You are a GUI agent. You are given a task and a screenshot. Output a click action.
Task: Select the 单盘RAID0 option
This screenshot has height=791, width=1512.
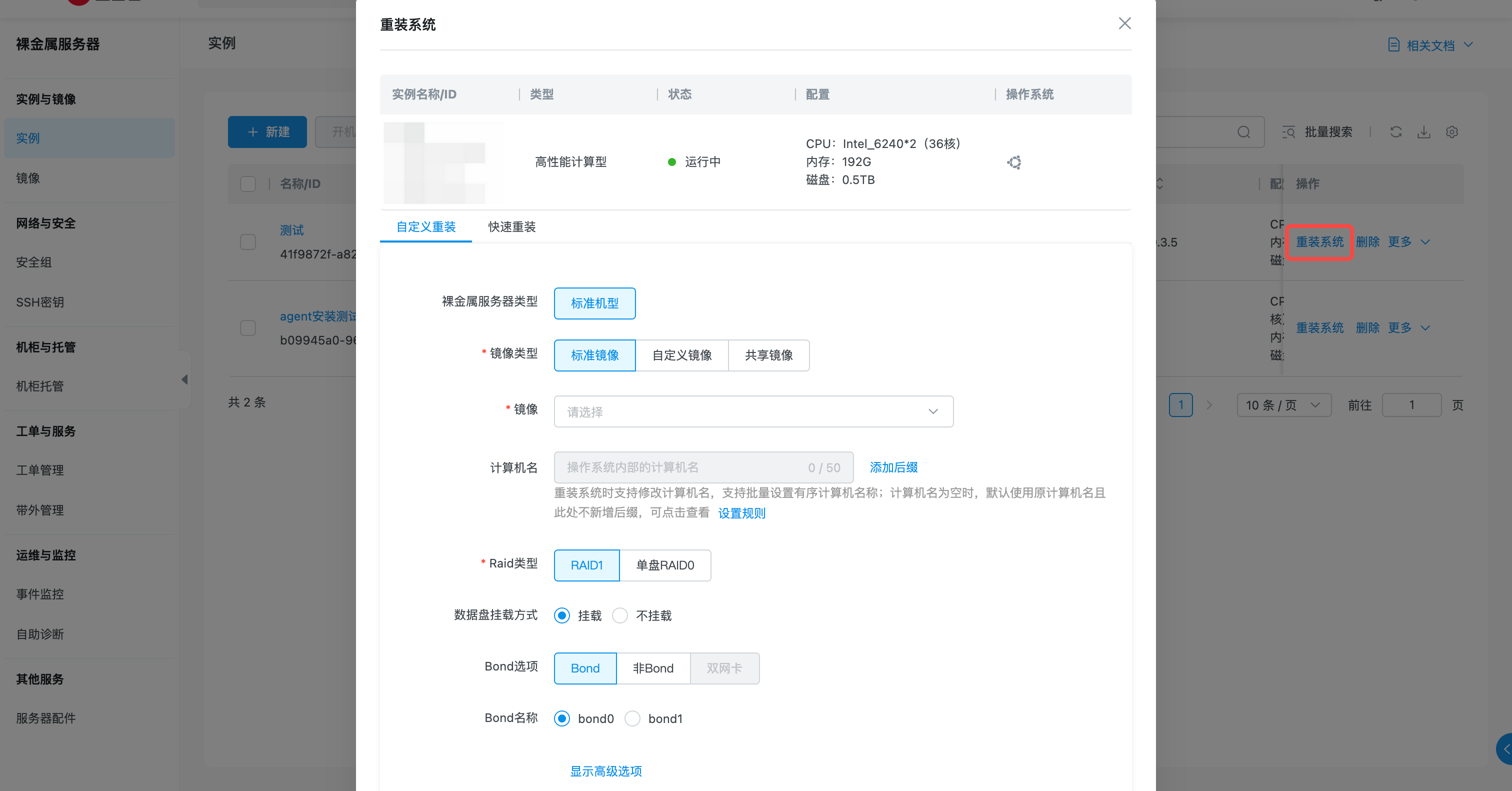(665, 565)
